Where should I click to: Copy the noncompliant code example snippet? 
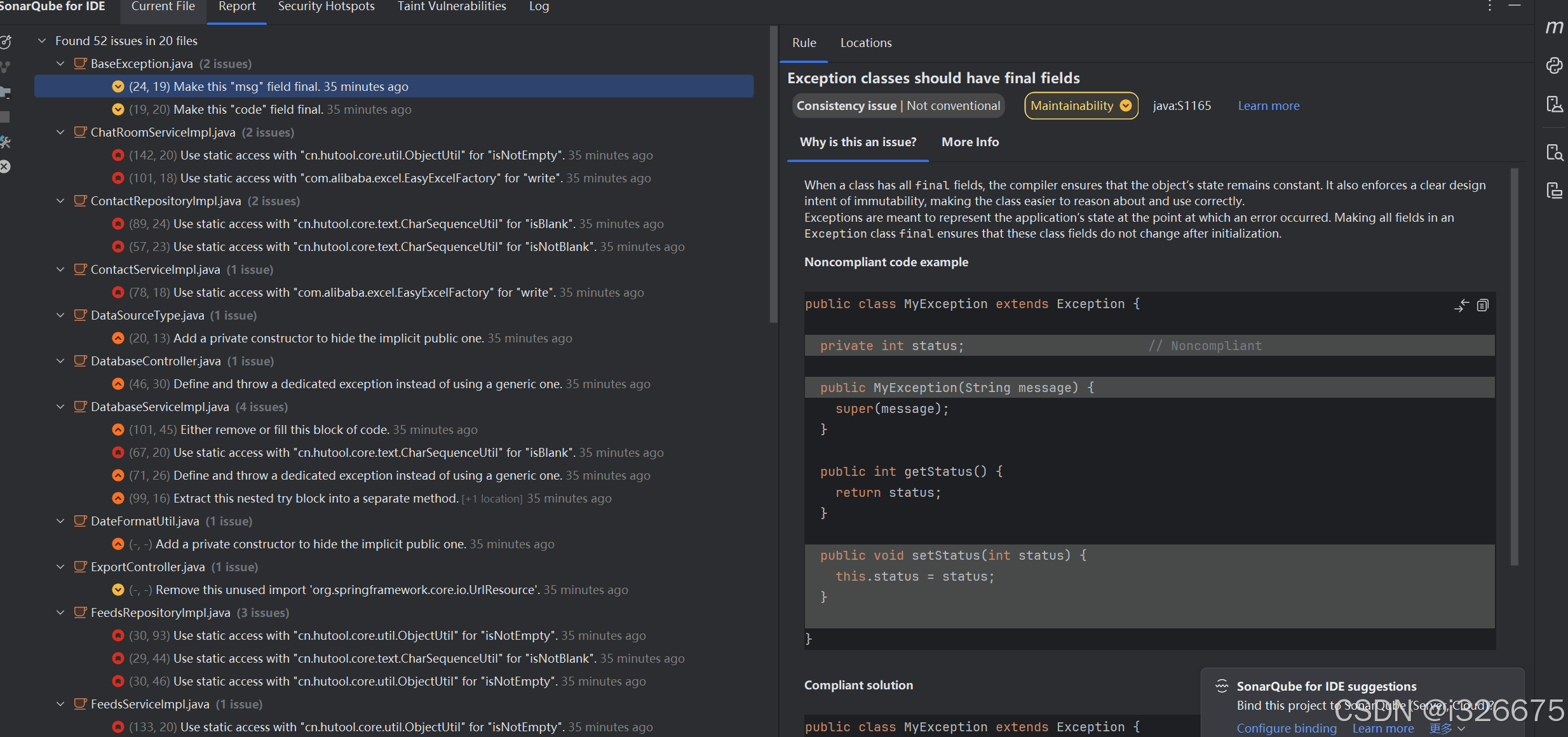point(1482,306)
